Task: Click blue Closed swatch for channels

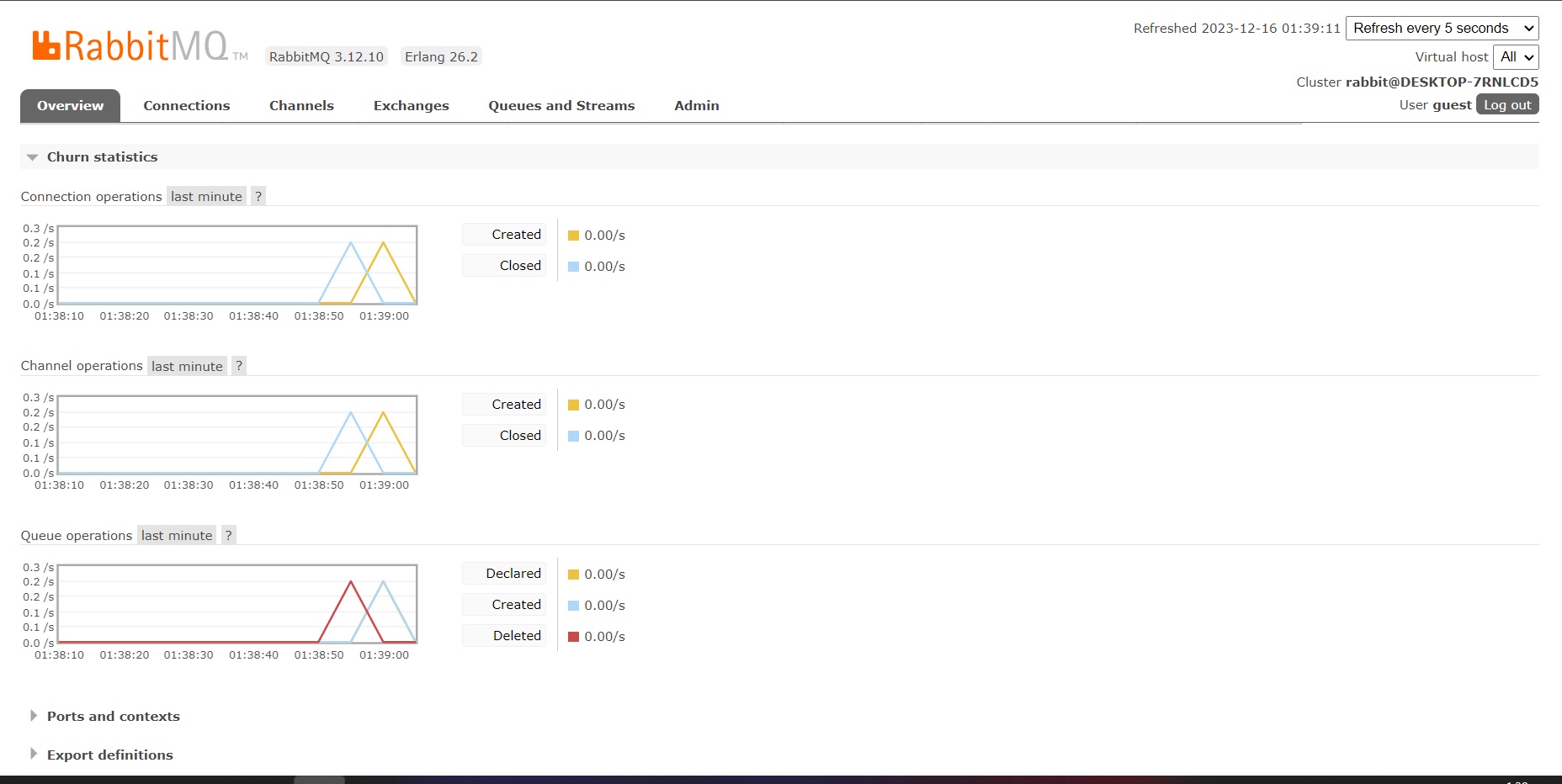Action: 573,436
